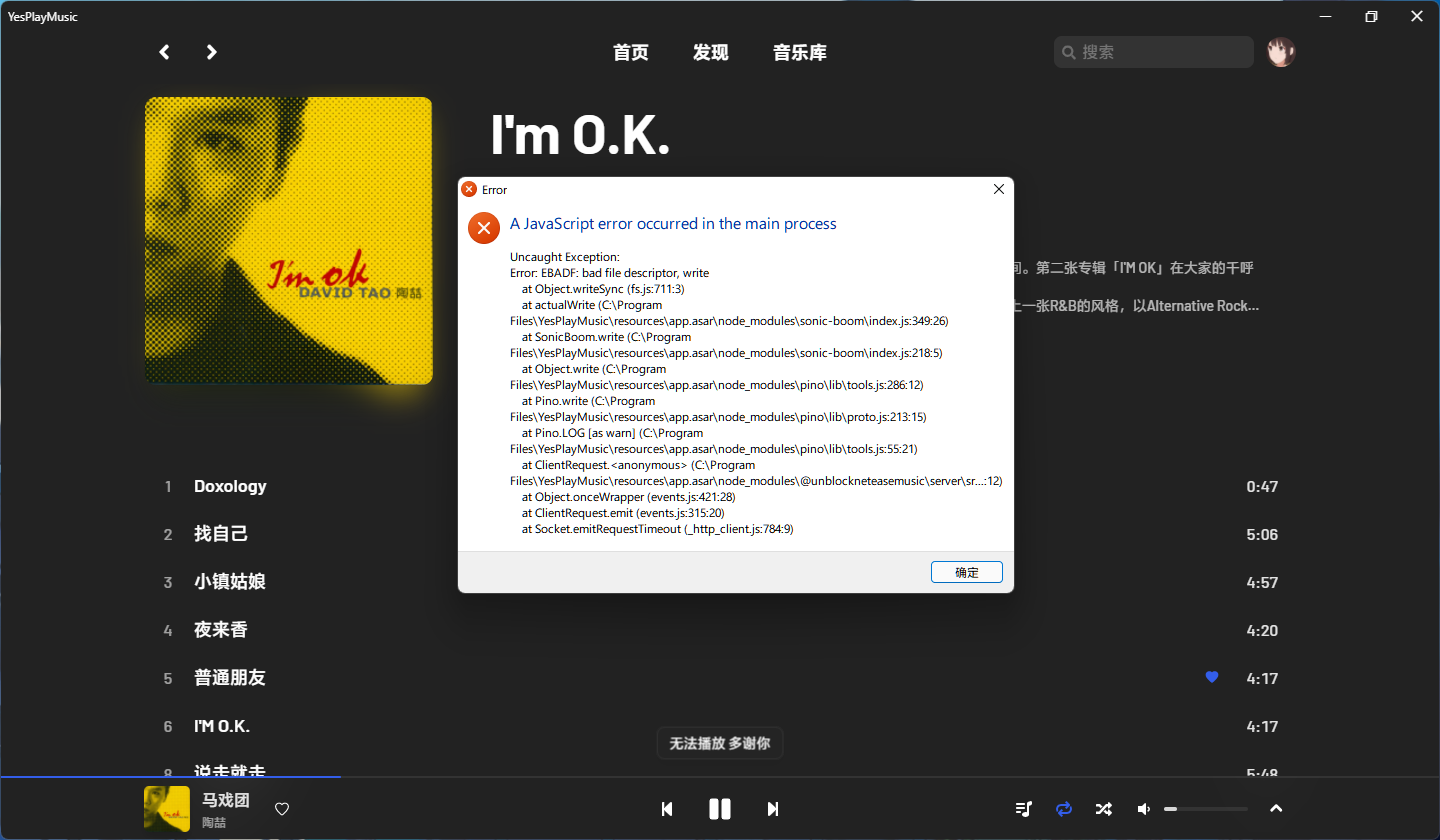Unlike the song 普通朋友 heart
Screen dimensions: 1440x840
[1211, 677]
